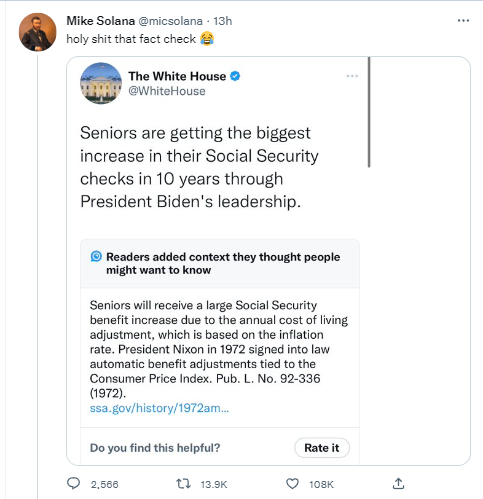Image resolution: width=483 pixels, height=499 pixels.
Task: Click the Rate it button
Action: [x=322, y=448]
